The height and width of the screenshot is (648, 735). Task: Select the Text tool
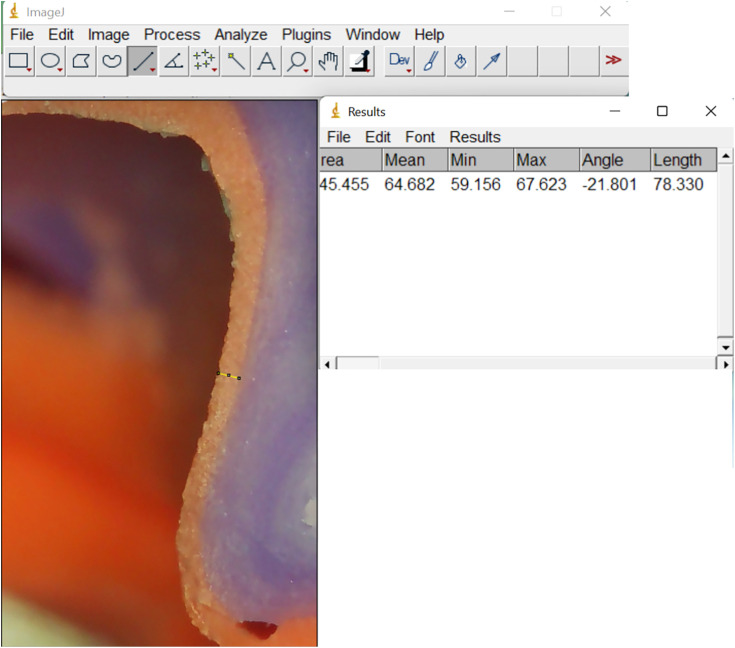[x=267, y=61]
